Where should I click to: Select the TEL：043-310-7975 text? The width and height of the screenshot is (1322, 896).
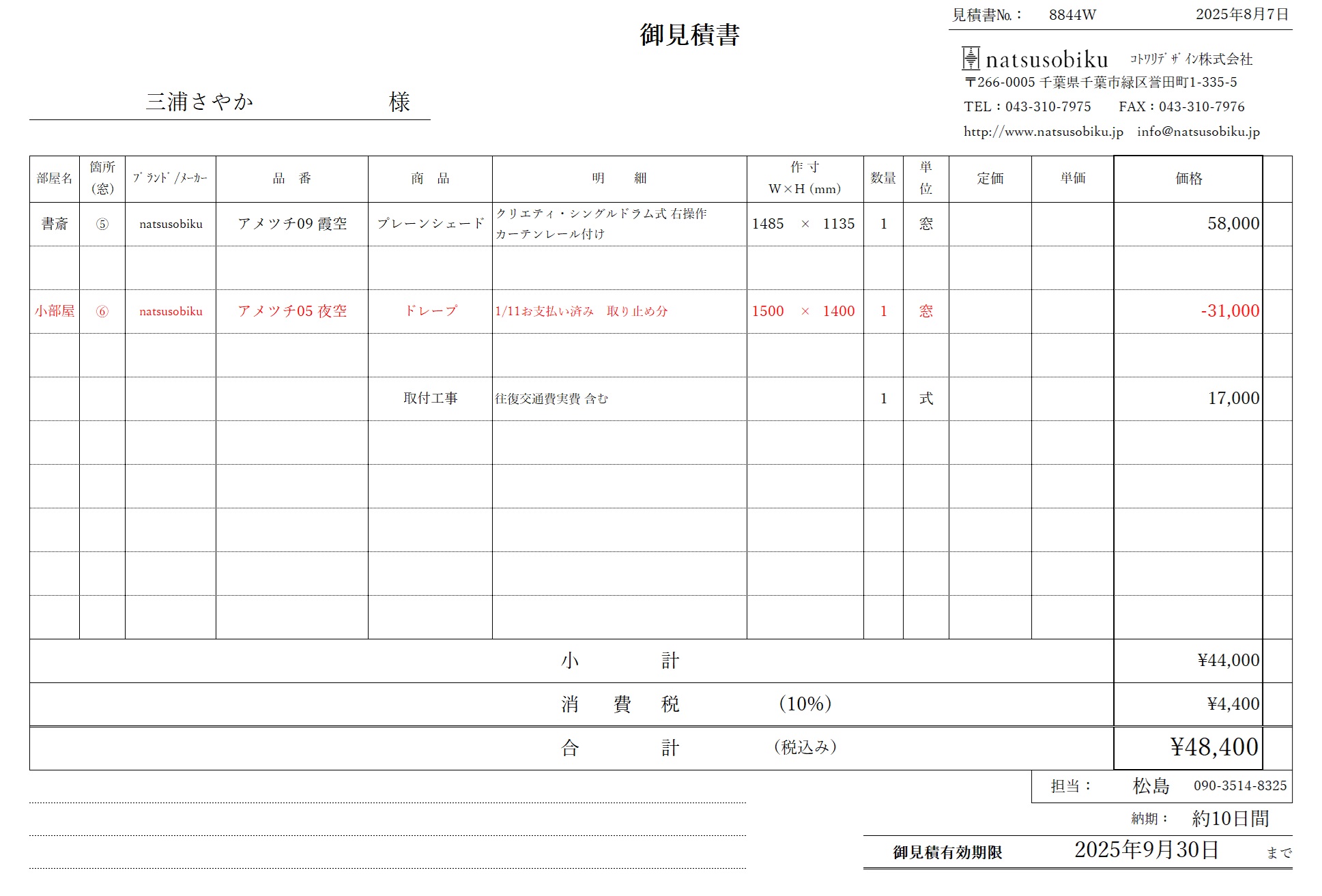(1027, 107)
